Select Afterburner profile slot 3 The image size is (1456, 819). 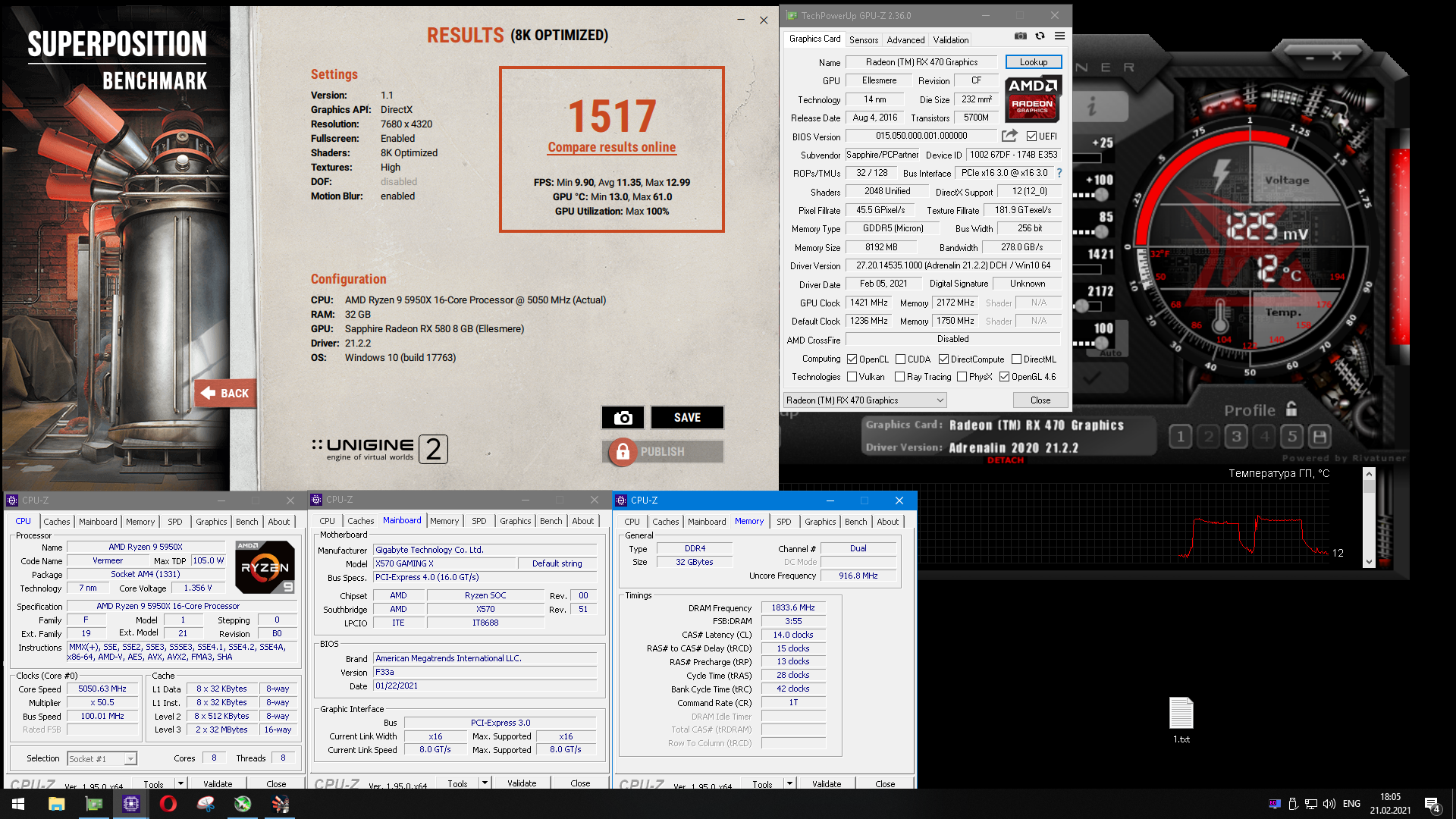(1237, 437)
